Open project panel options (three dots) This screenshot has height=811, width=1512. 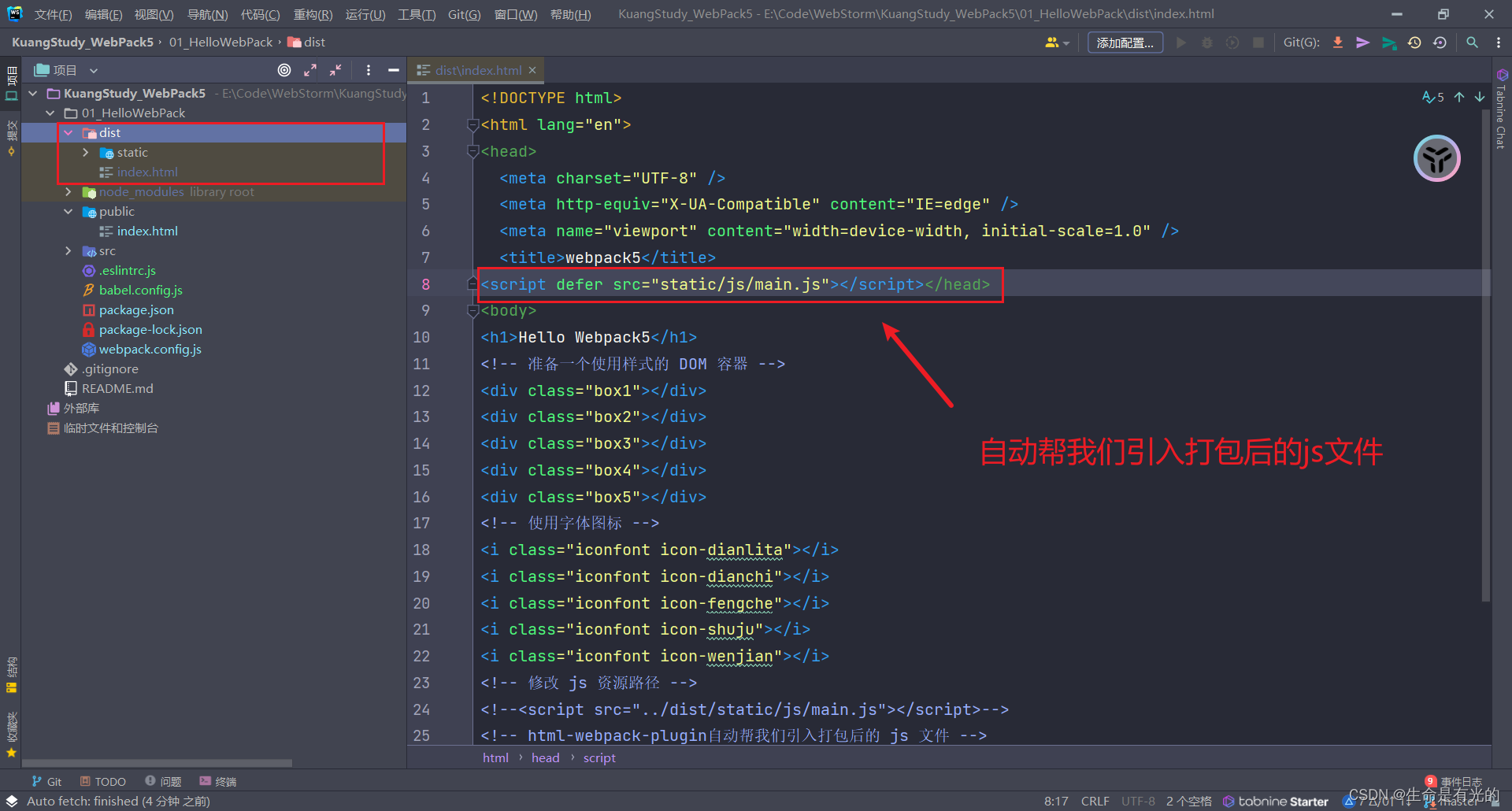pos(369,70)
